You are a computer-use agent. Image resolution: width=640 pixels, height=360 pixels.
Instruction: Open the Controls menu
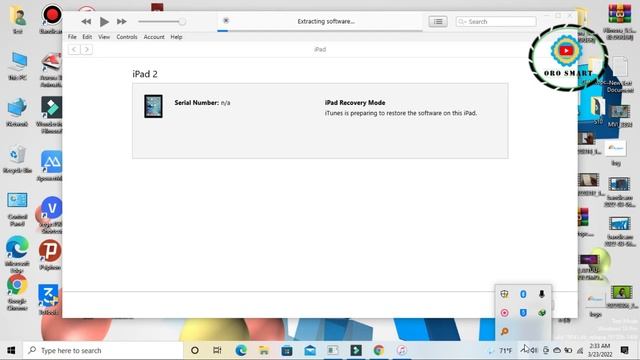127,37
